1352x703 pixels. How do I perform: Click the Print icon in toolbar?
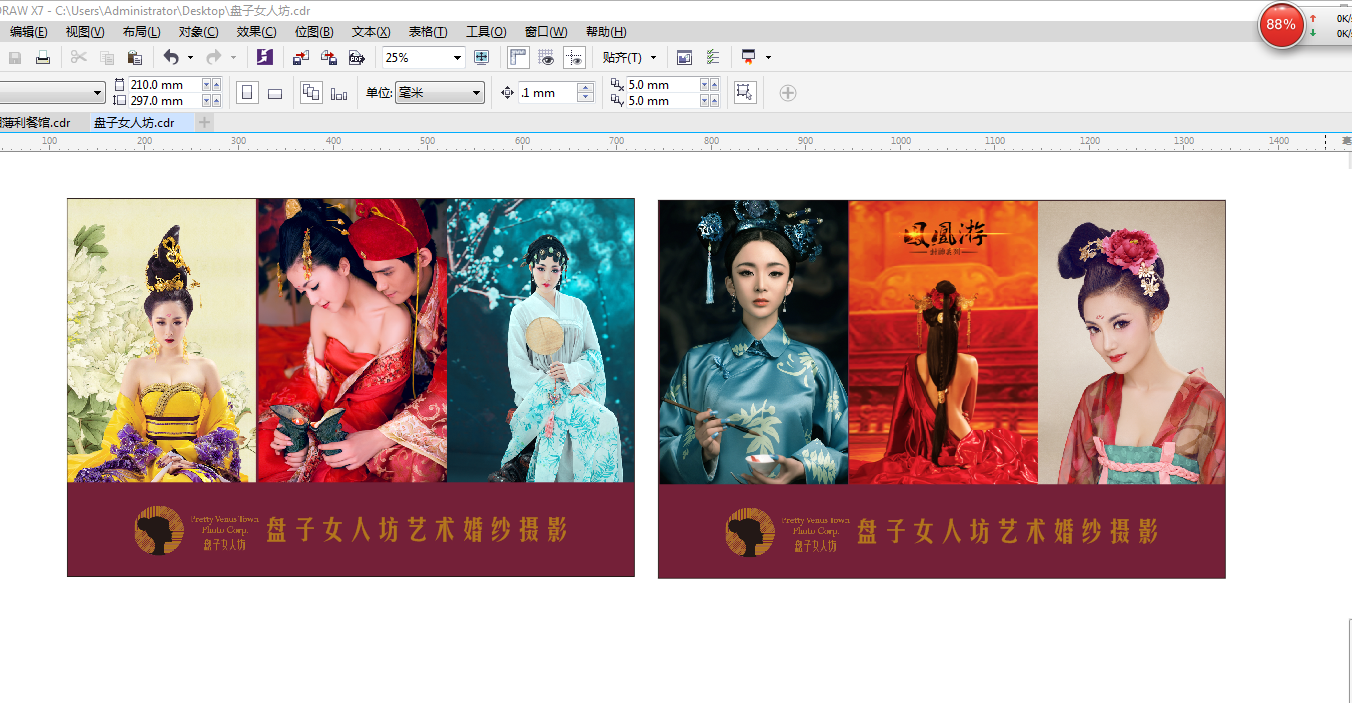click(x=43, y=58)
